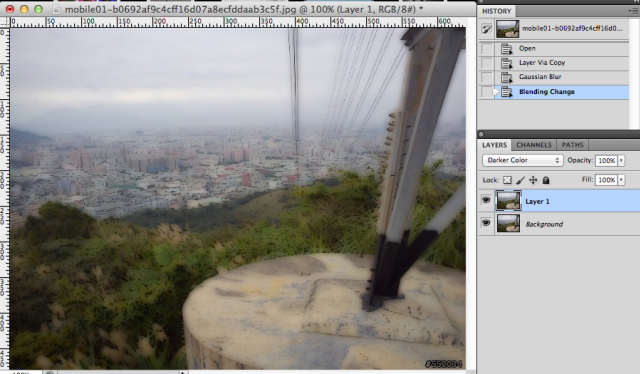Select Layer 1 thumbnail
The width and height of the screenshot is (640, 374).
point(508,200)
